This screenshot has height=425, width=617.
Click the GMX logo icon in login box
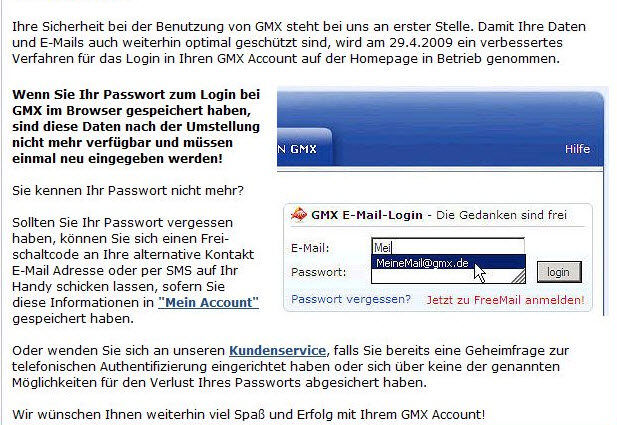click(298, 214)
